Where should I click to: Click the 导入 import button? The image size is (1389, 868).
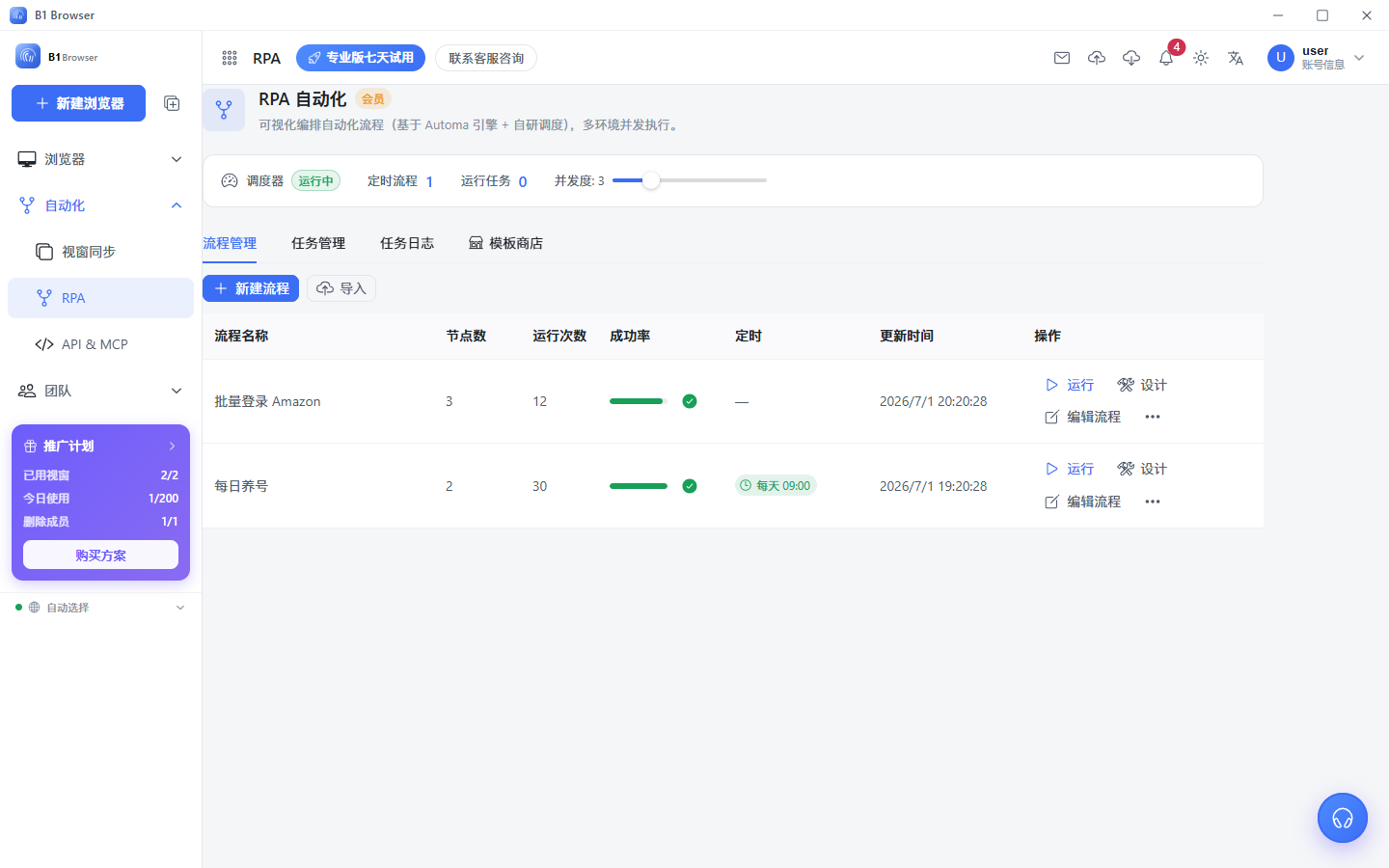(341, 288)
